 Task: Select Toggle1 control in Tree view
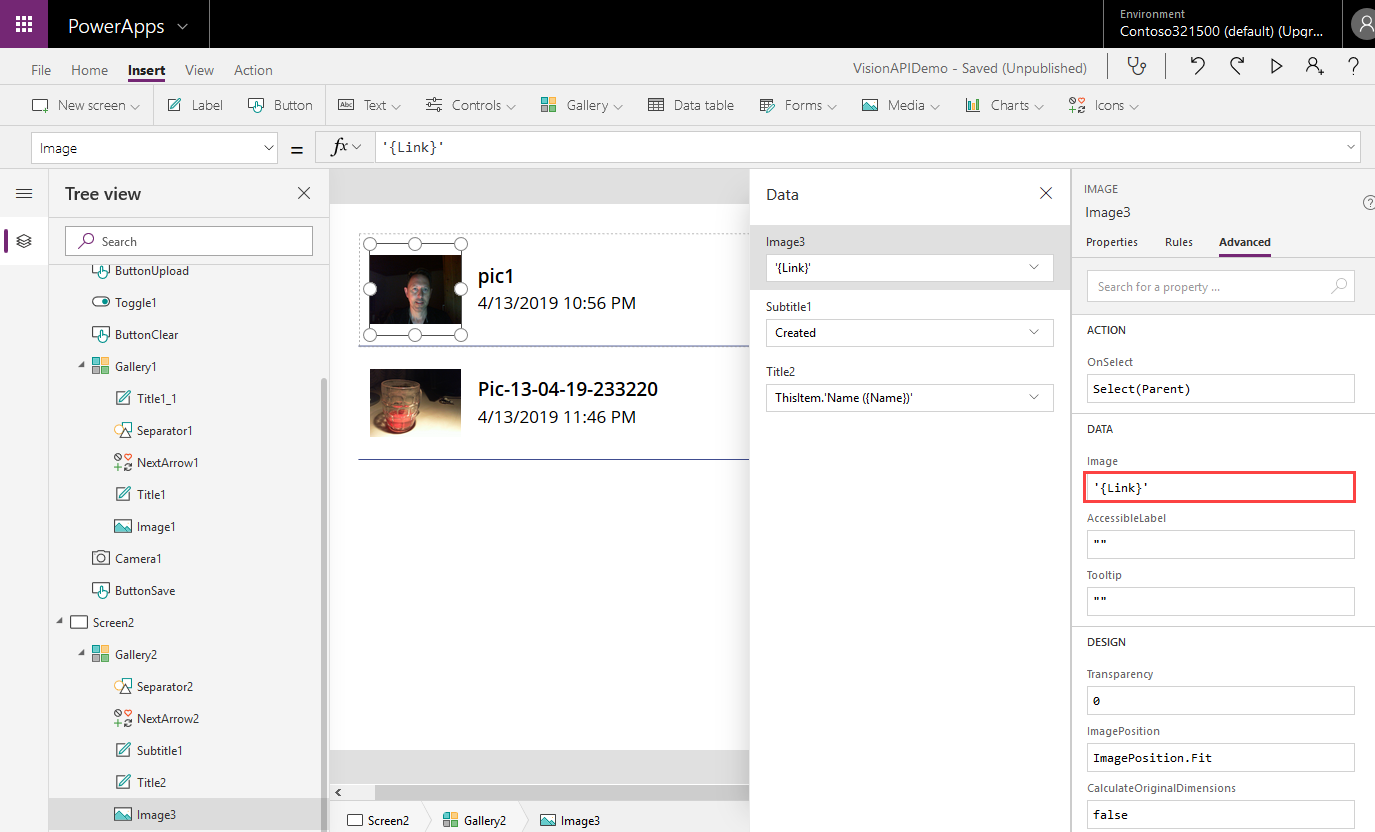click(x=136, y=303)
